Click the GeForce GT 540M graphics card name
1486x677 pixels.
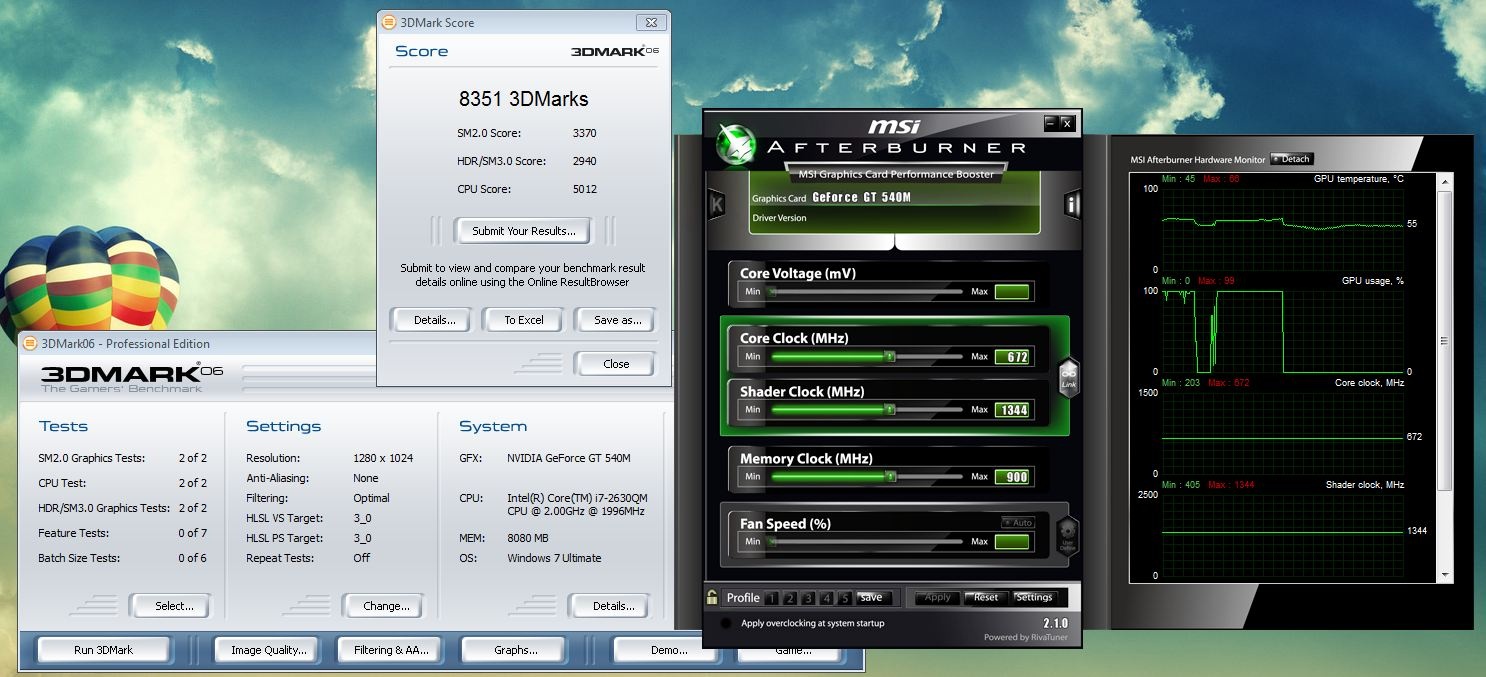(860, 198)
